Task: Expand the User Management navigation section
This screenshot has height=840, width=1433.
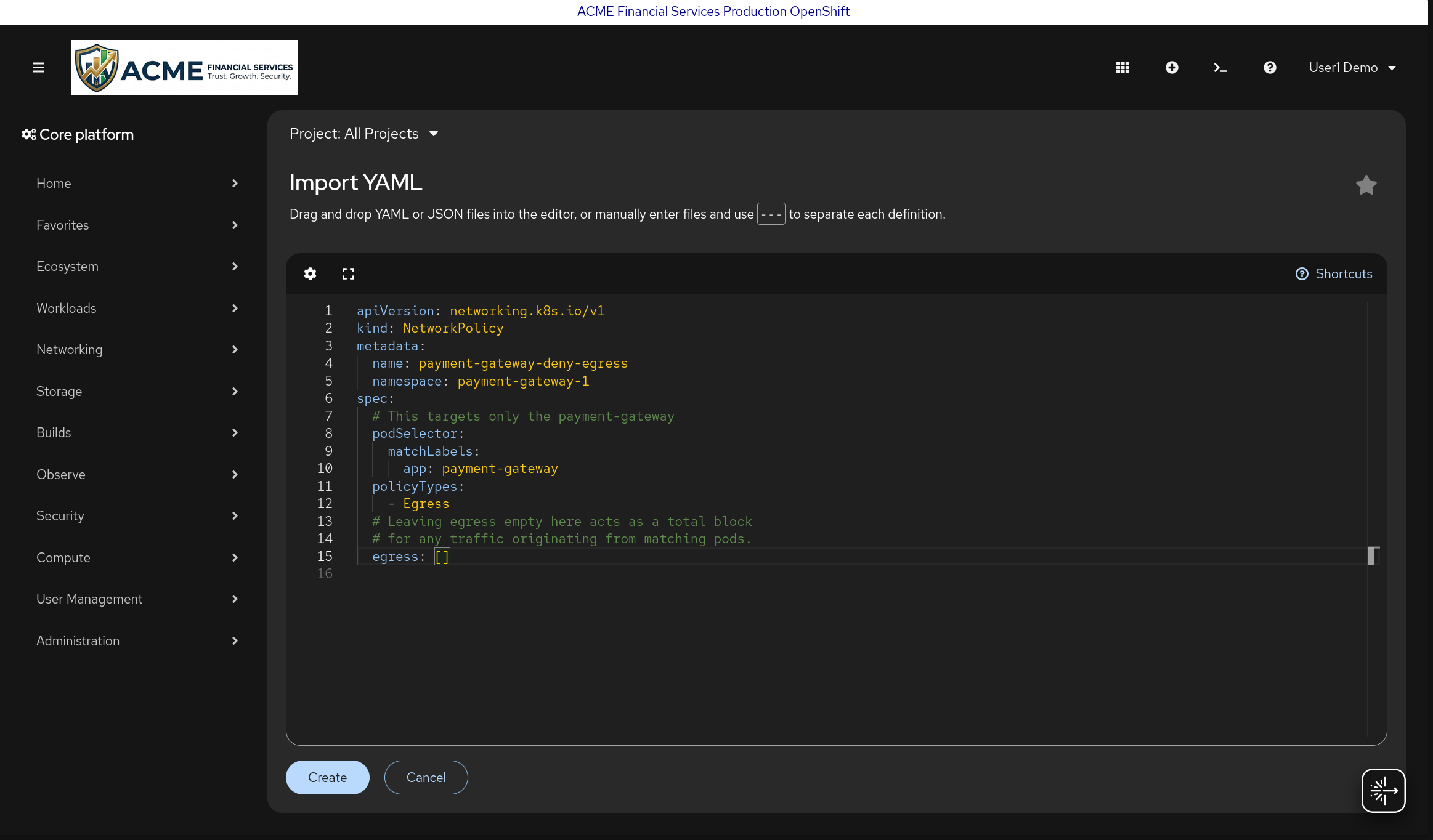Action: [137, 599]
